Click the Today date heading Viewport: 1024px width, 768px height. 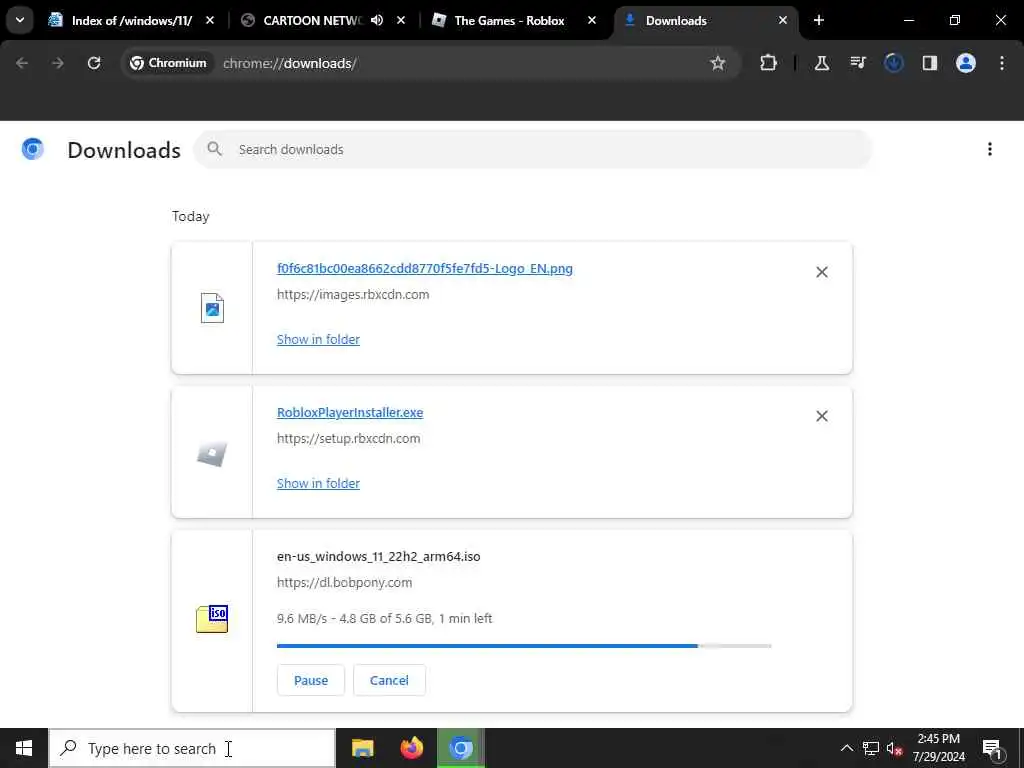(191, 217)
